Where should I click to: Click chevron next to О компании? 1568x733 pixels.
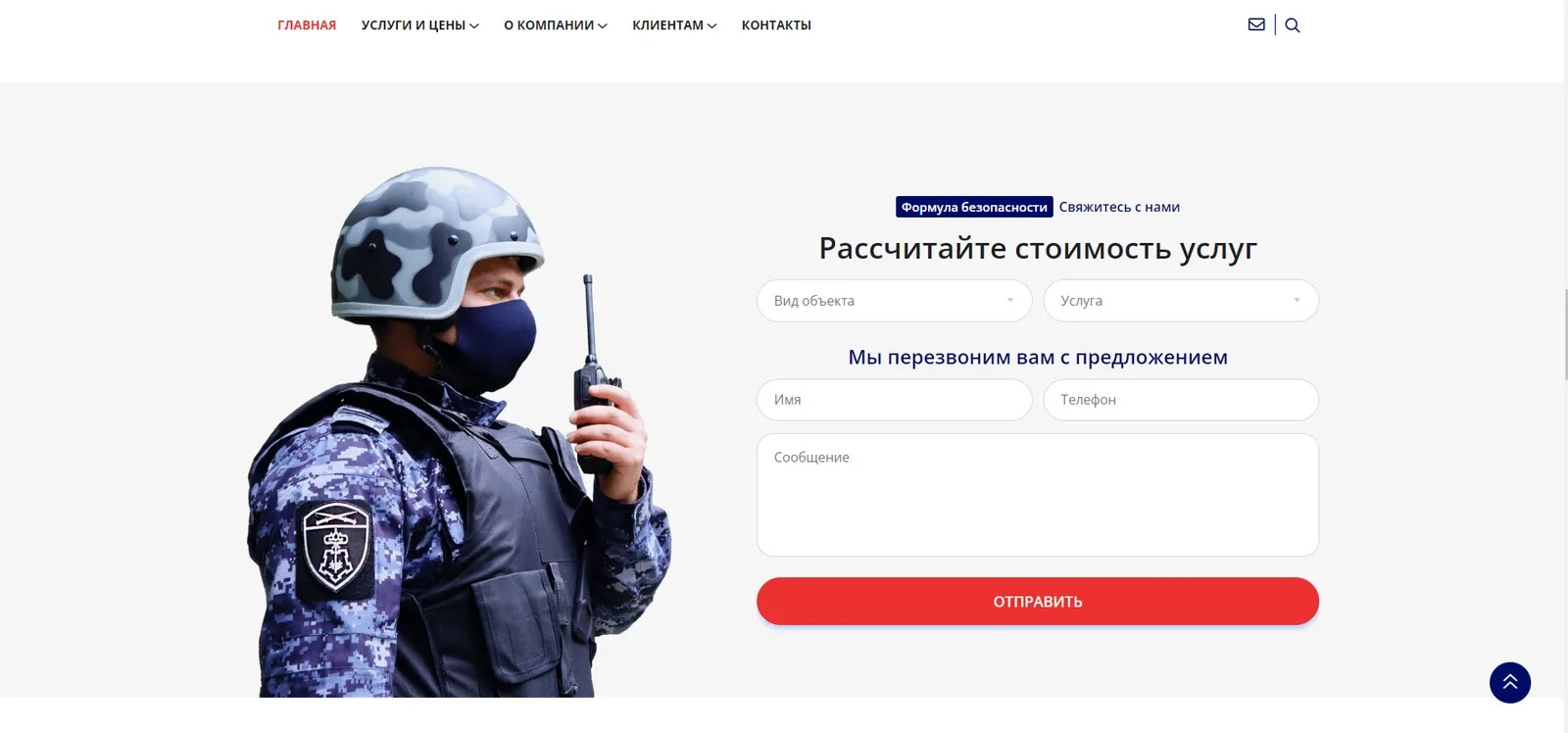tap(603, 26)
